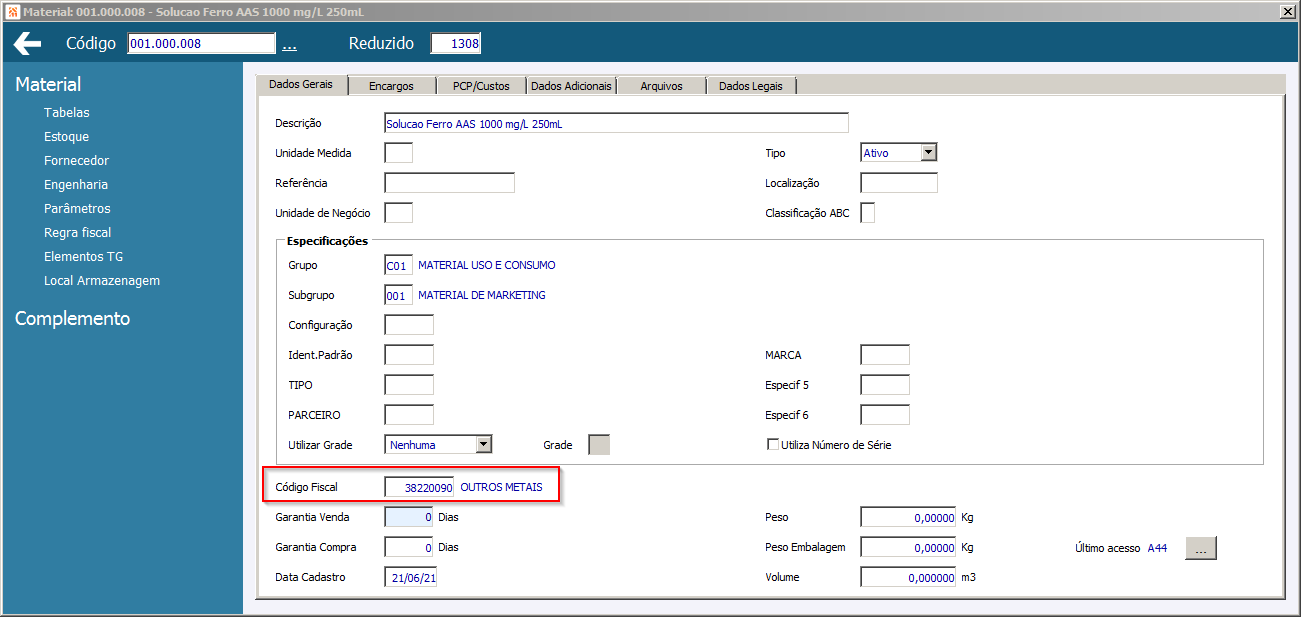The image size is (1301, 617).
Task: Click the OUTROS METAIS description text
Action: point(502,487)
